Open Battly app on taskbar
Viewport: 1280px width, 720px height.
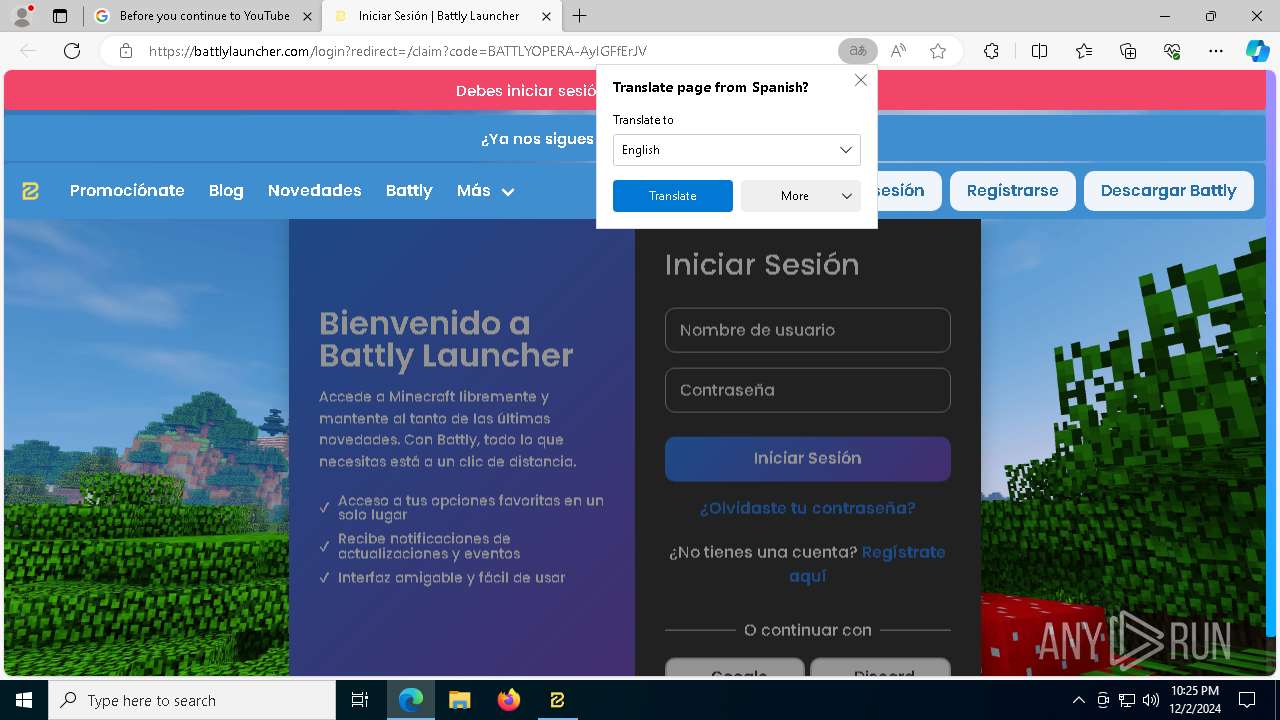(x=557, y=700)
